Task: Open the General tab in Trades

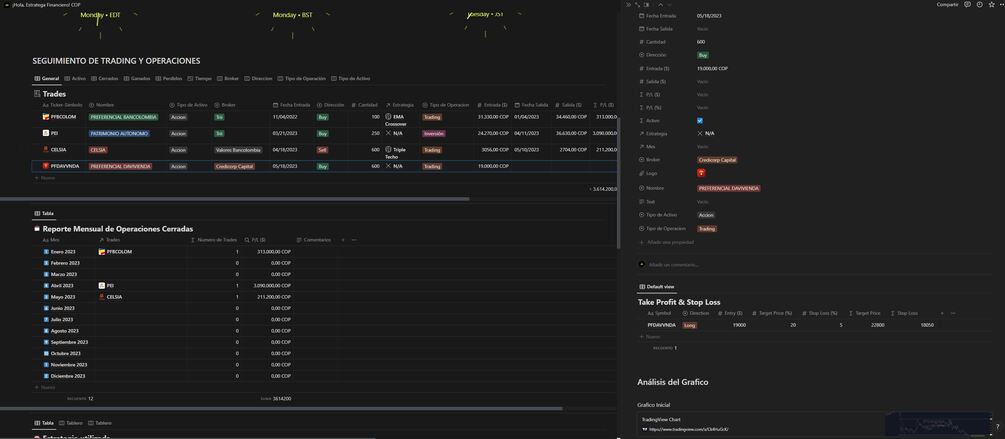Action: pos(46,79)
